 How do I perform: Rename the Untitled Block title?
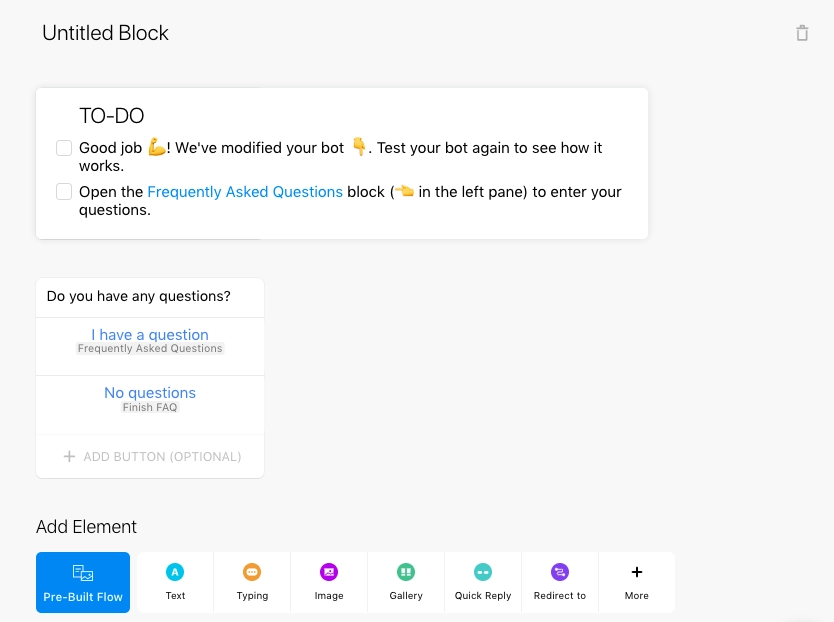105,33
